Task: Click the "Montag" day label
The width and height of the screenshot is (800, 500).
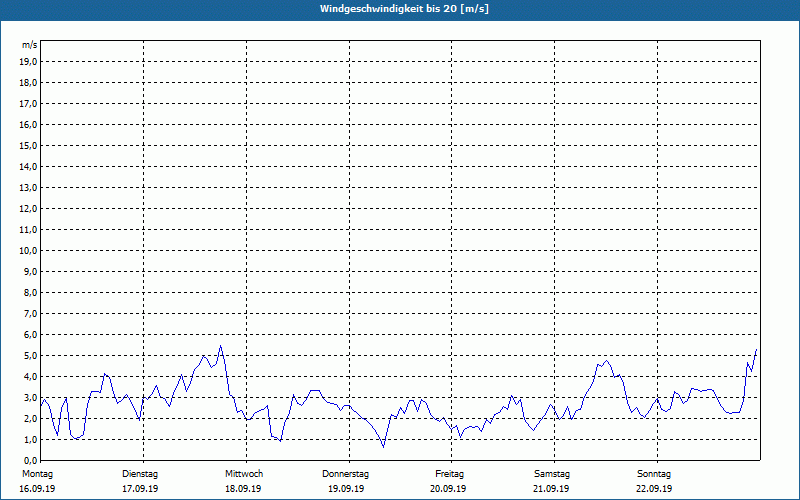Action: click(x=37, y=474)
